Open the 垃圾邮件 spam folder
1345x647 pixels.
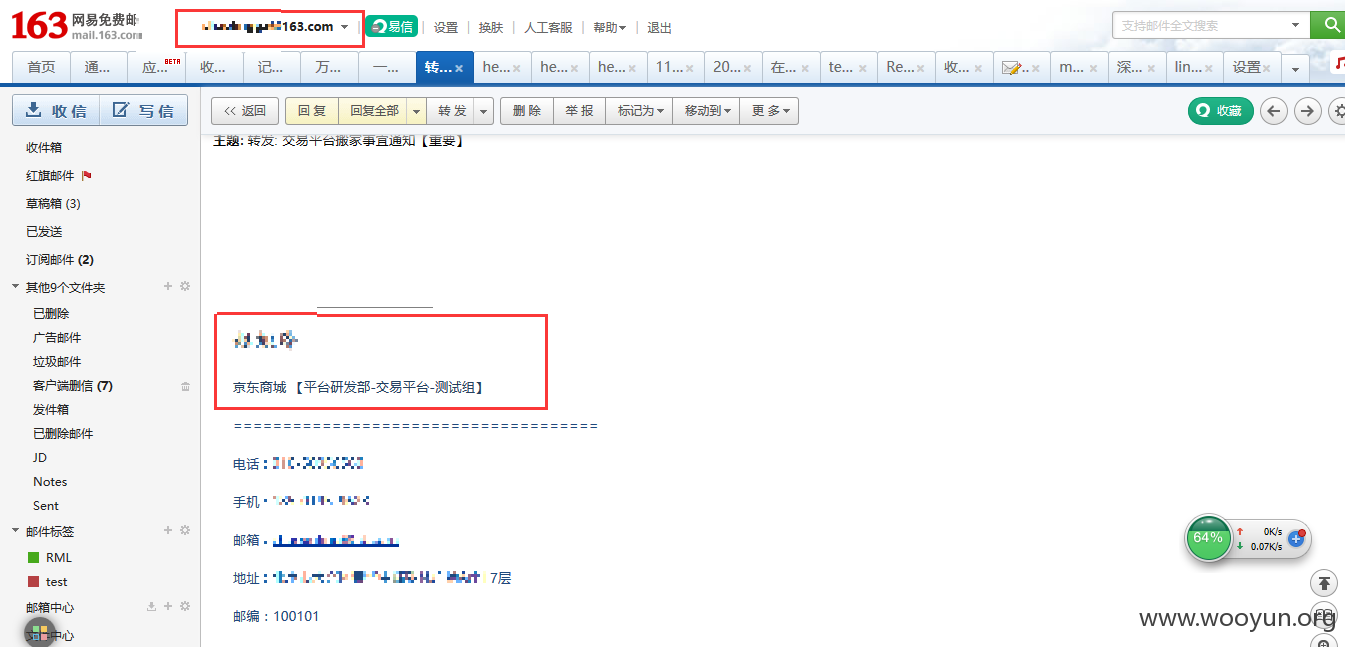[x=57, y=361]
